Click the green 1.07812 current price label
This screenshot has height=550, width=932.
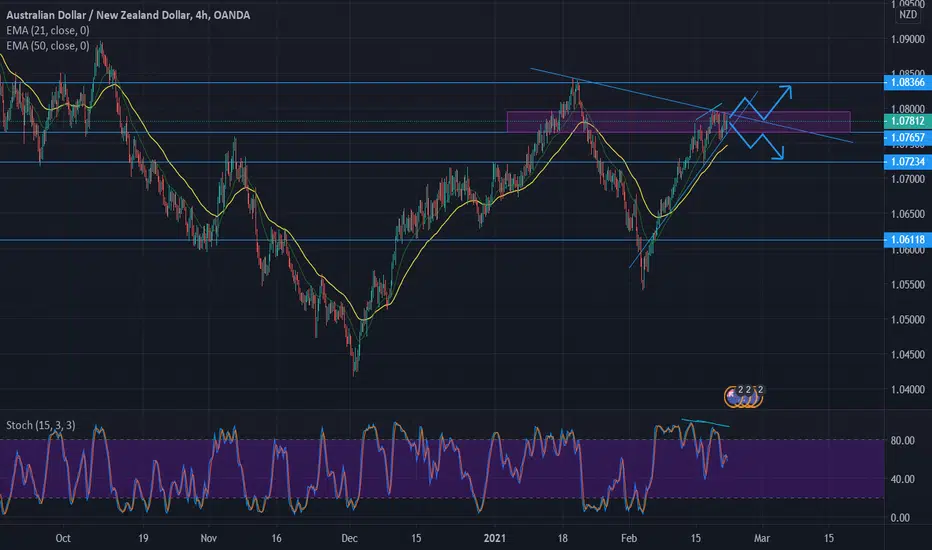click(908, 121)
